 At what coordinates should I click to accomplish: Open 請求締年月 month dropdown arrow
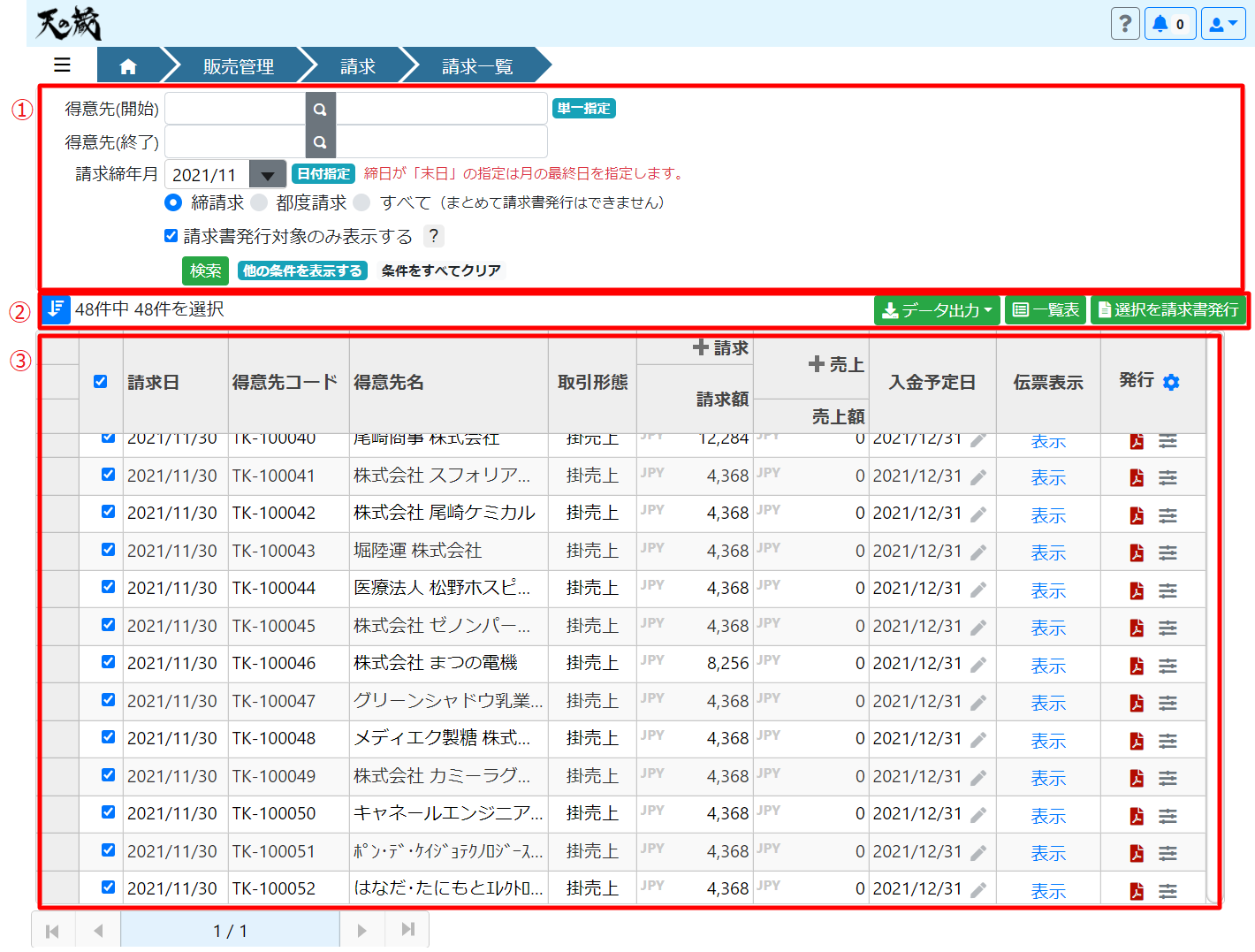coord(268,175)
